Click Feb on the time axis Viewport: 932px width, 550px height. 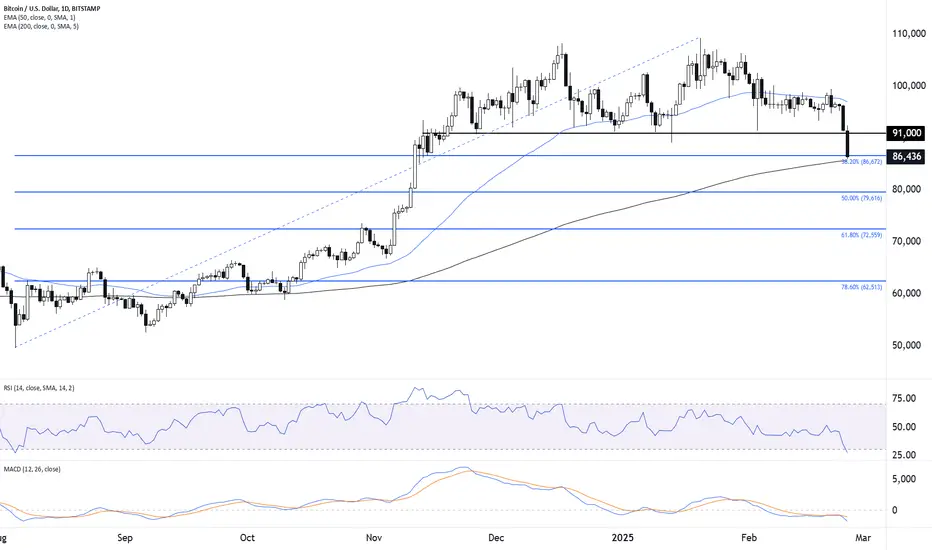point(749,538)
